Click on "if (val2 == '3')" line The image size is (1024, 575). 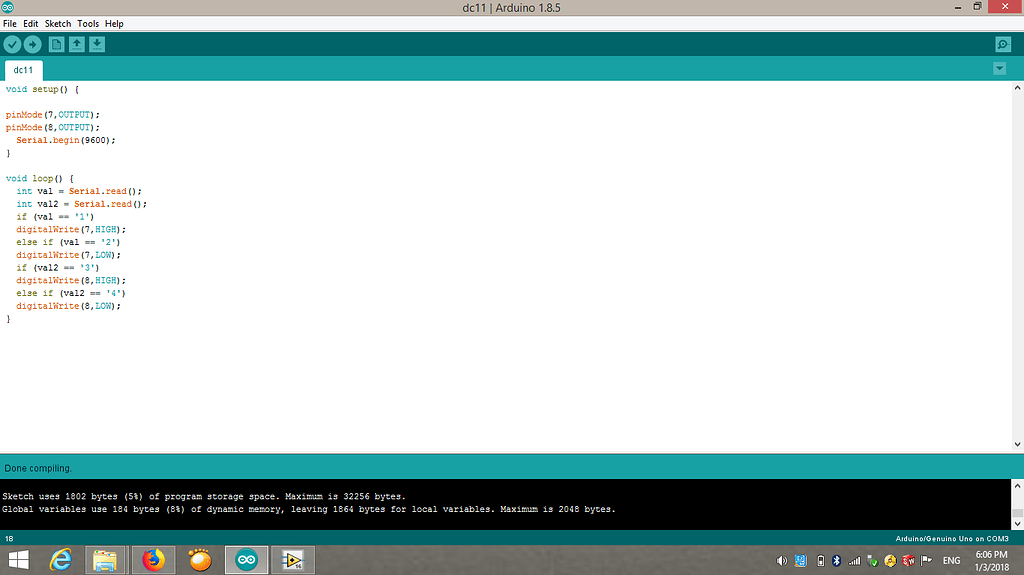tap(58, 268)
